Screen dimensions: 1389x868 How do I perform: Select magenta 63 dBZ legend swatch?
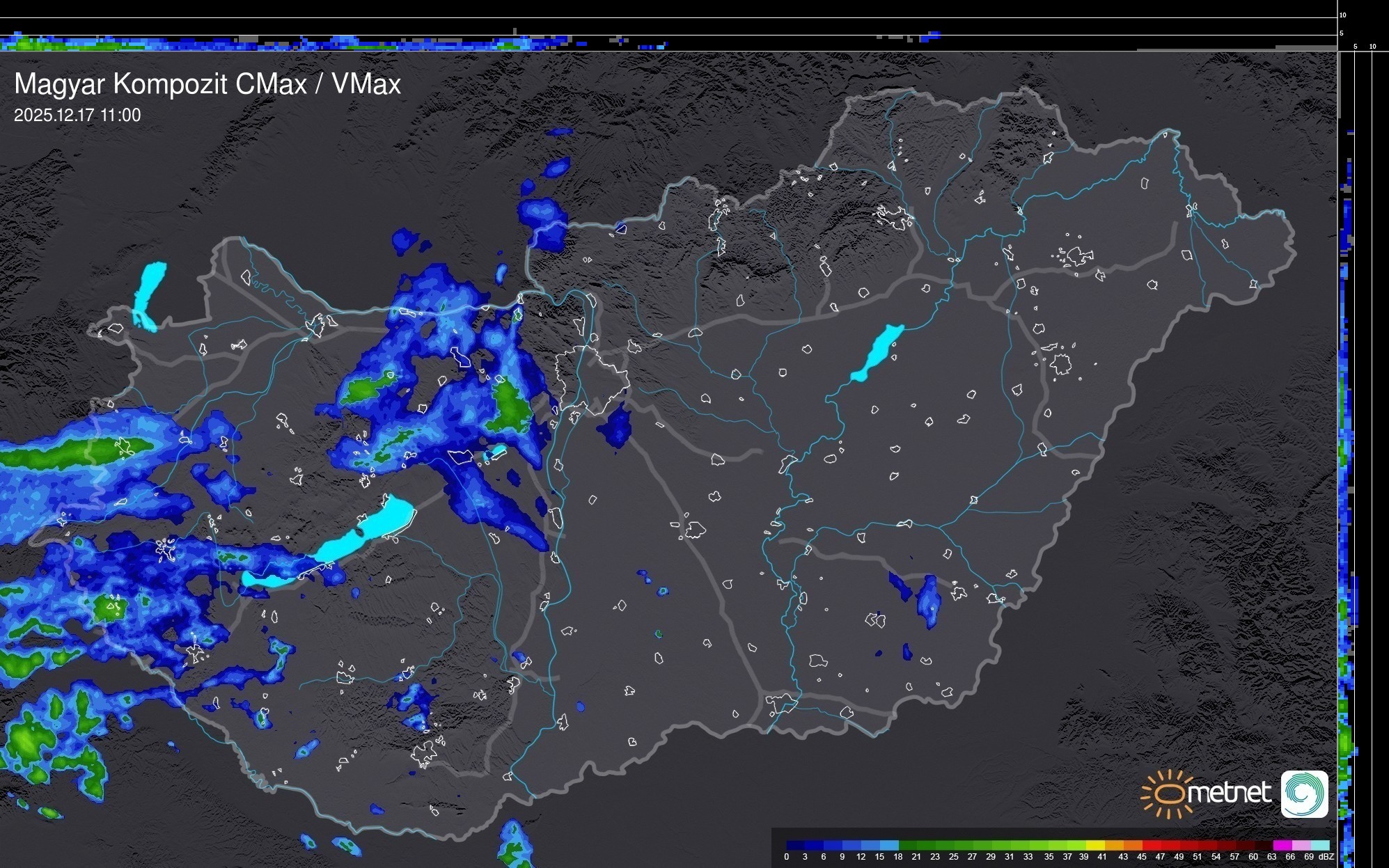[x=1281, y=845]
